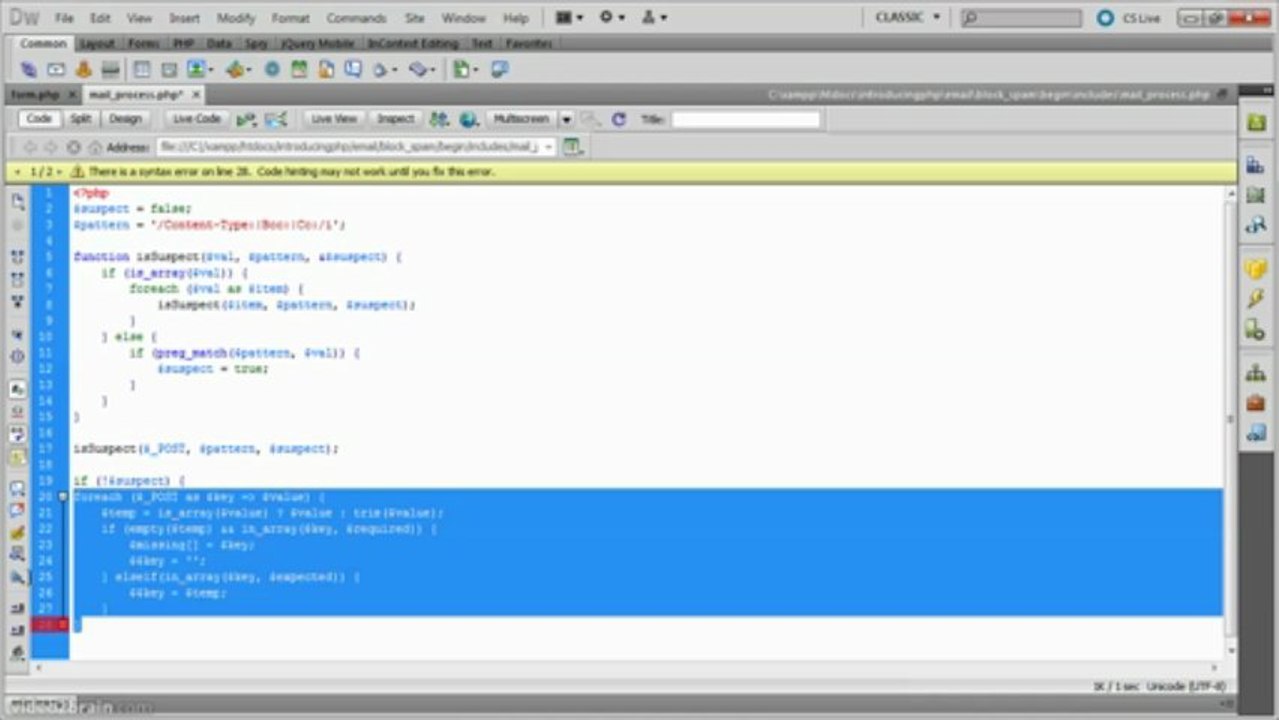Click the Stop icon next to address bar
This screenshot has height=720, width=1279.
pos(73,147)
